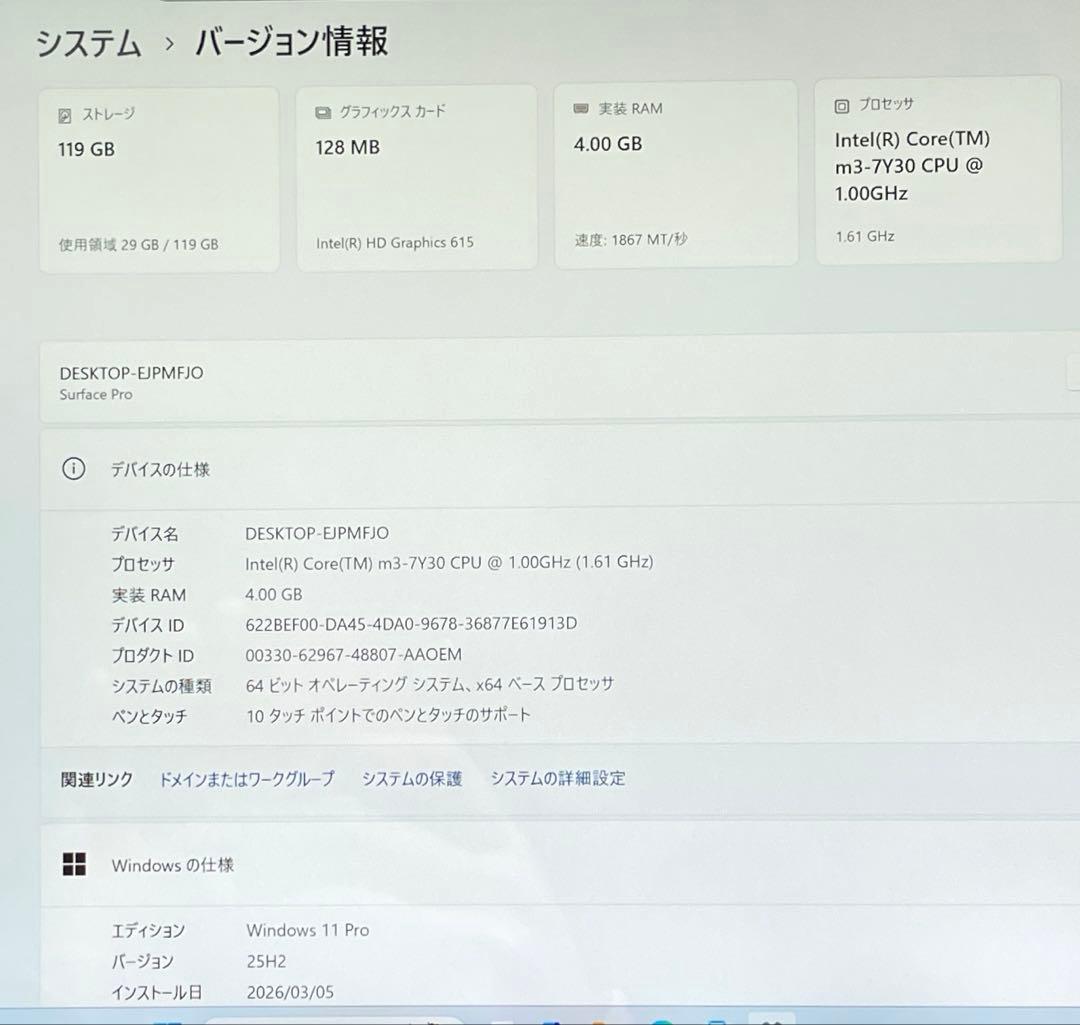Screen dimensions: 1080x1025
Task: Click the インストール日 value 2026/03/05
Action: pyautogui.click(x=290, y=992)
